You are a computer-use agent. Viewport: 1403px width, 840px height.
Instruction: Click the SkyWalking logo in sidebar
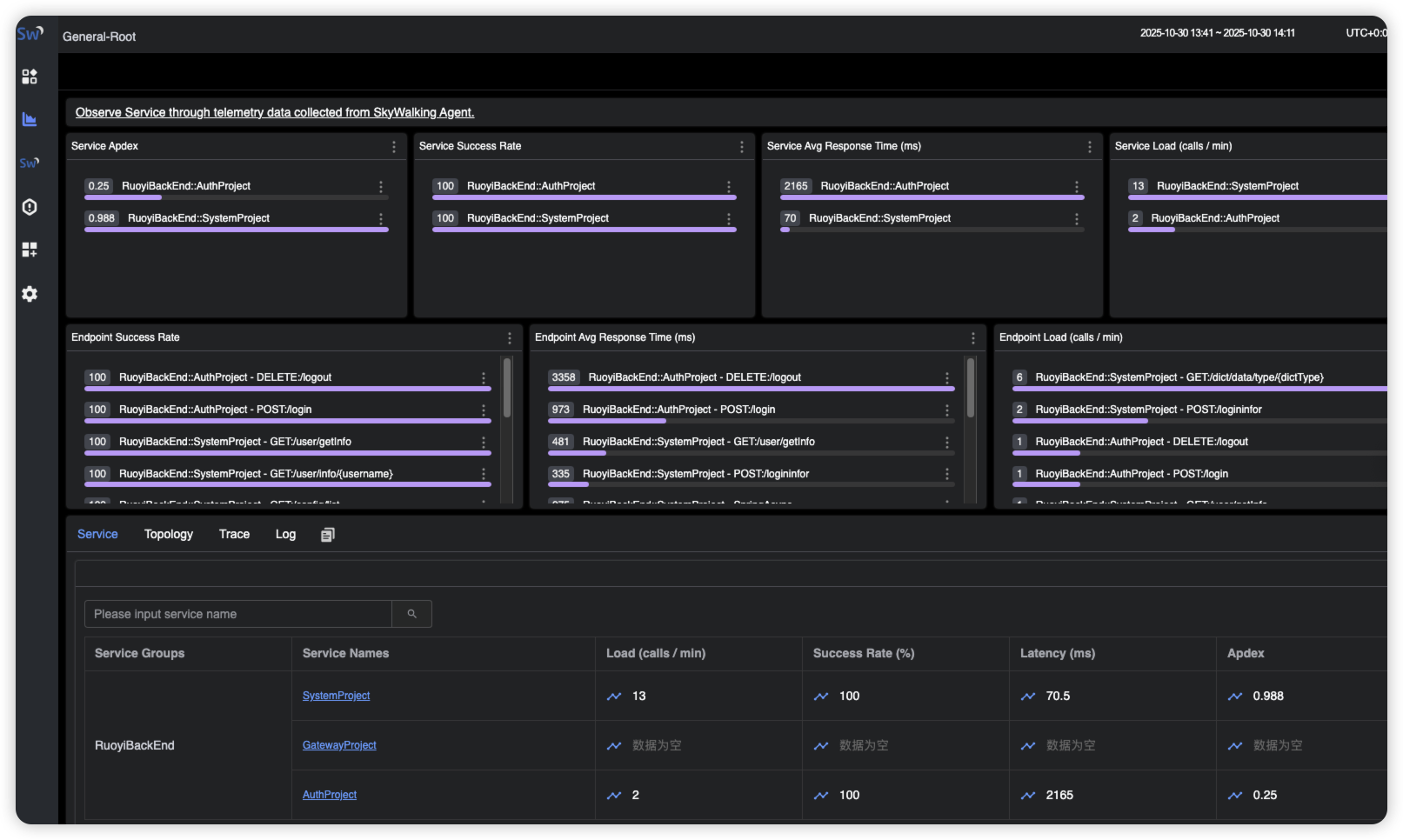[30, 34]
